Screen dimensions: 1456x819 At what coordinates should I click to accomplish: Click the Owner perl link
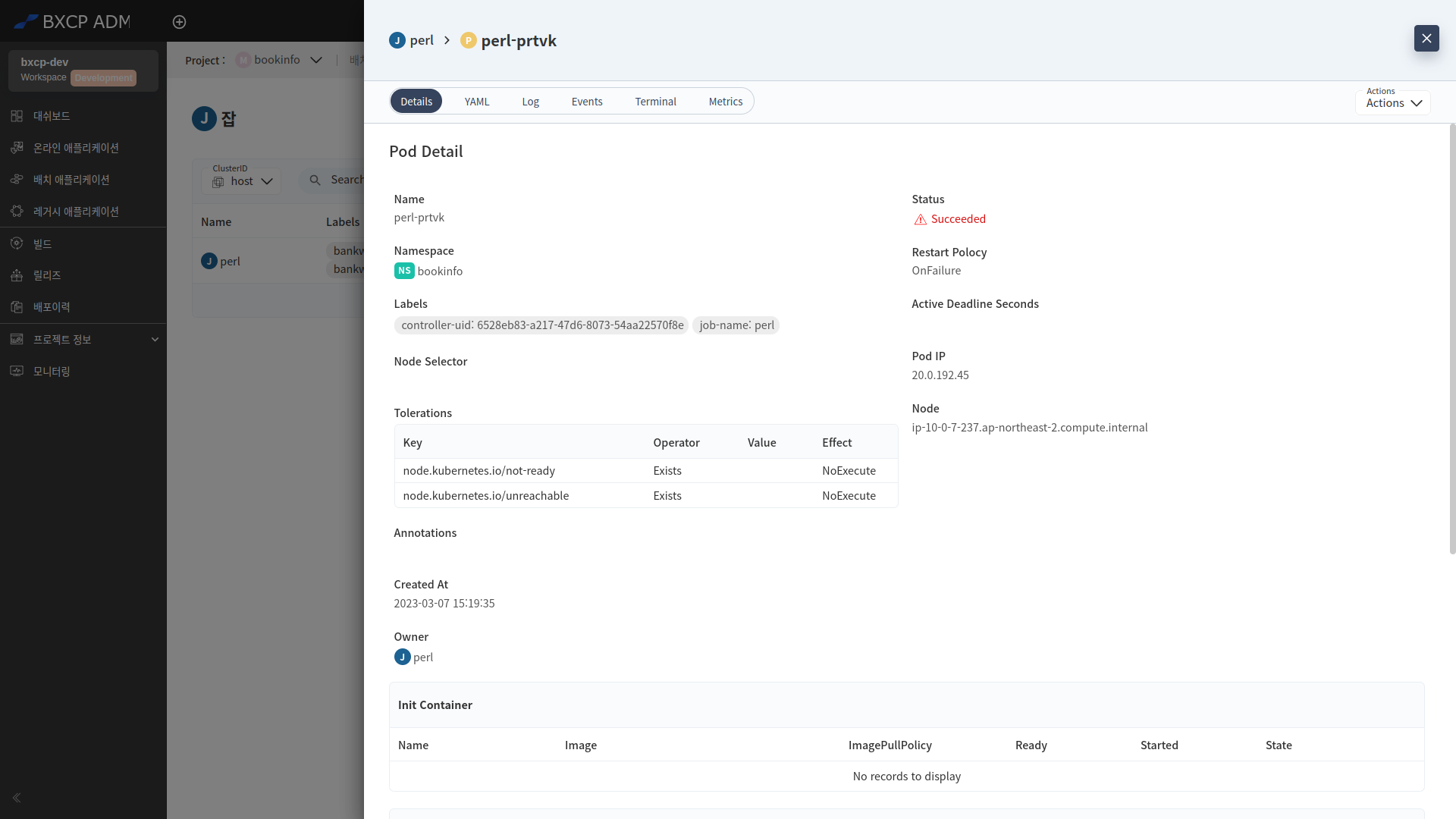coord(423,657)
